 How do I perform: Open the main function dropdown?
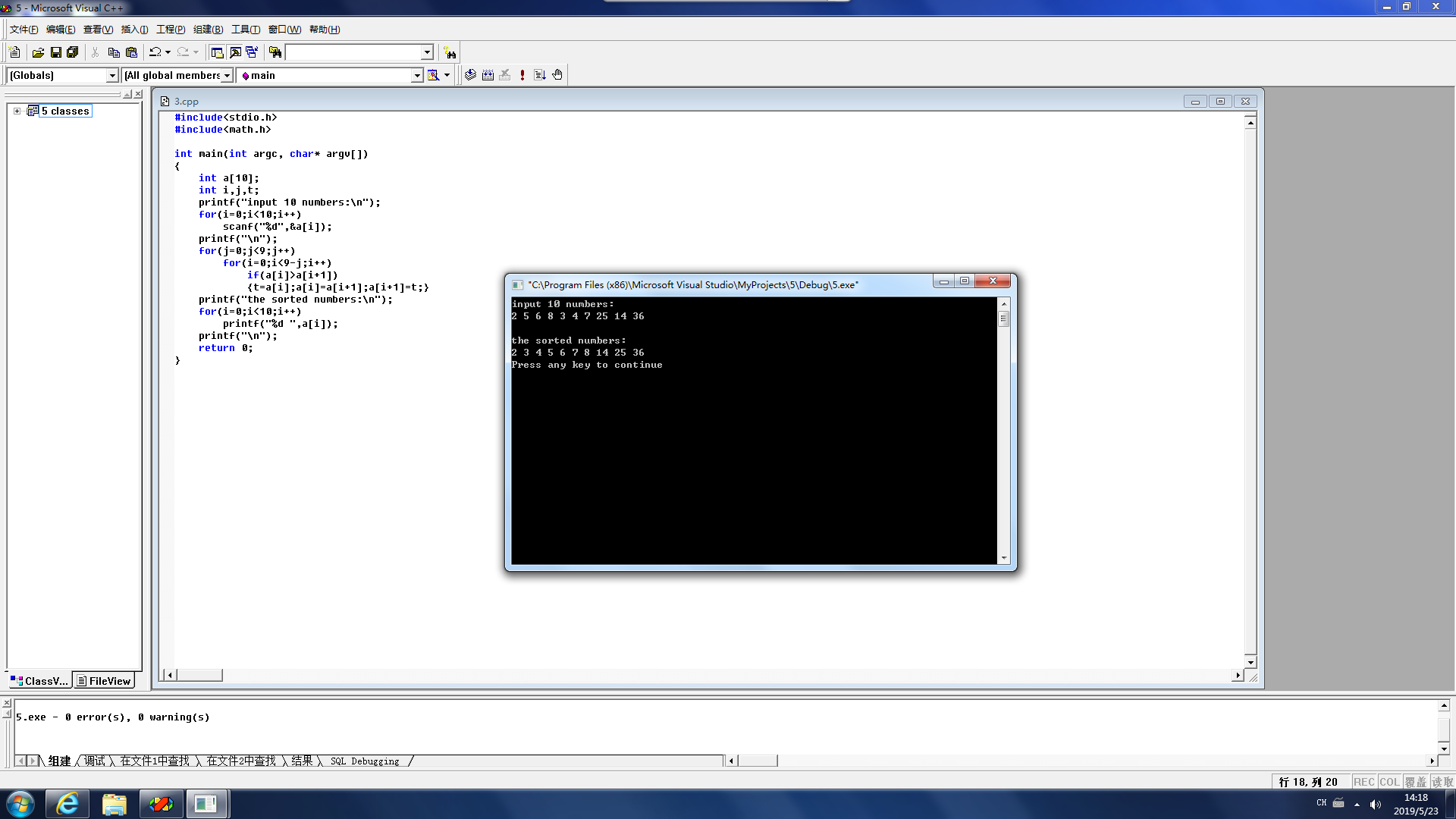[416, 75]
